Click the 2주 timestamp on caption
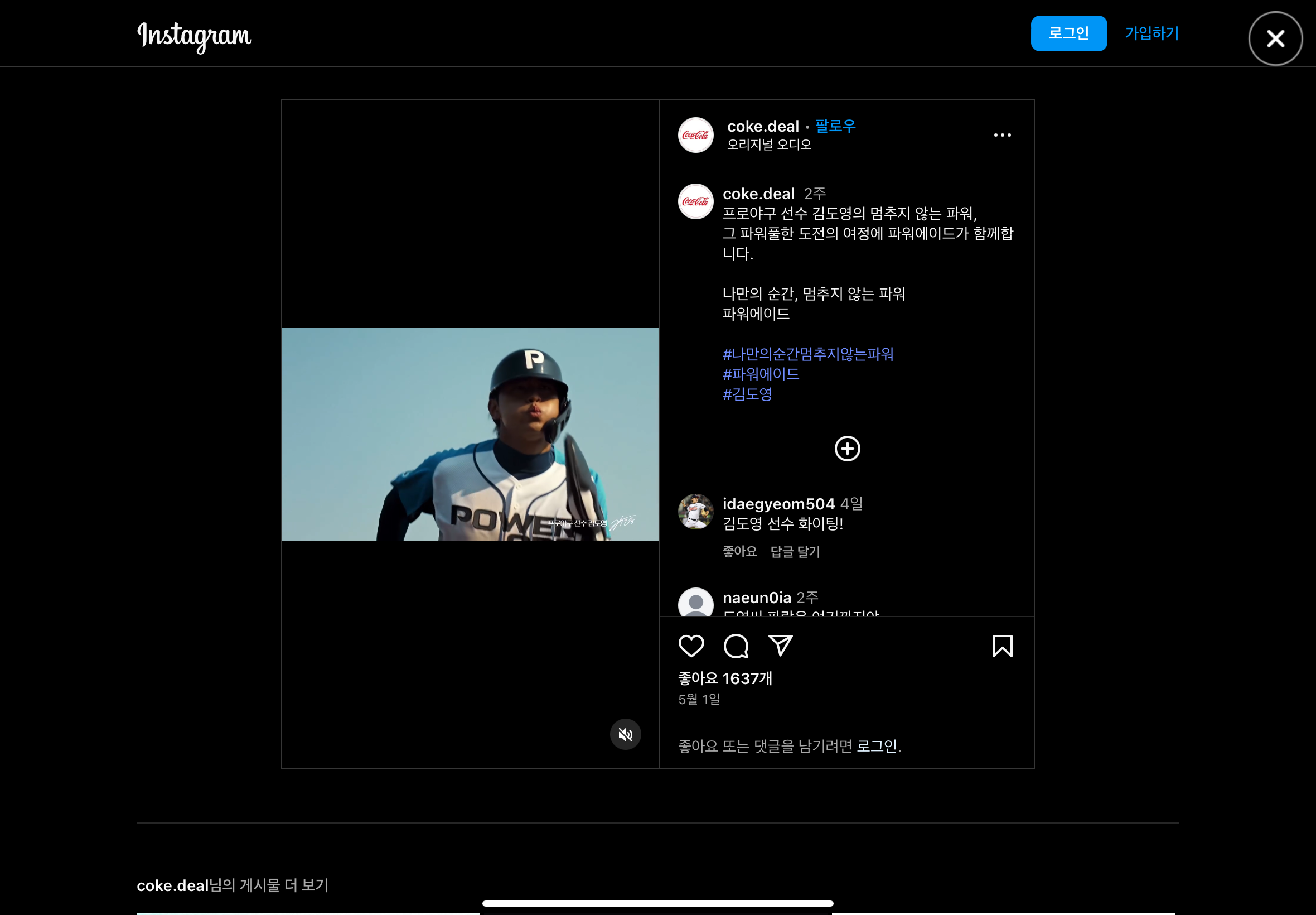This screenshot has height=915, width=1316. coord(815,194)
